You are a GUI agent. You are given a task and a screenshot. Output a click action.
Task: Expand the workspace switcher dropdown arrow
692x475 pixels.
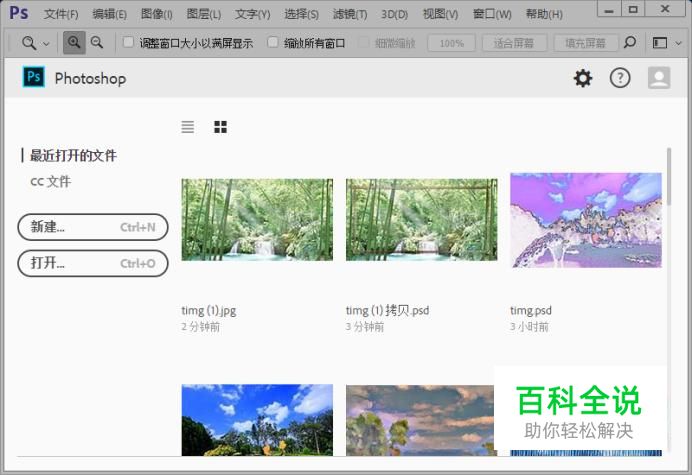[679, 43]
